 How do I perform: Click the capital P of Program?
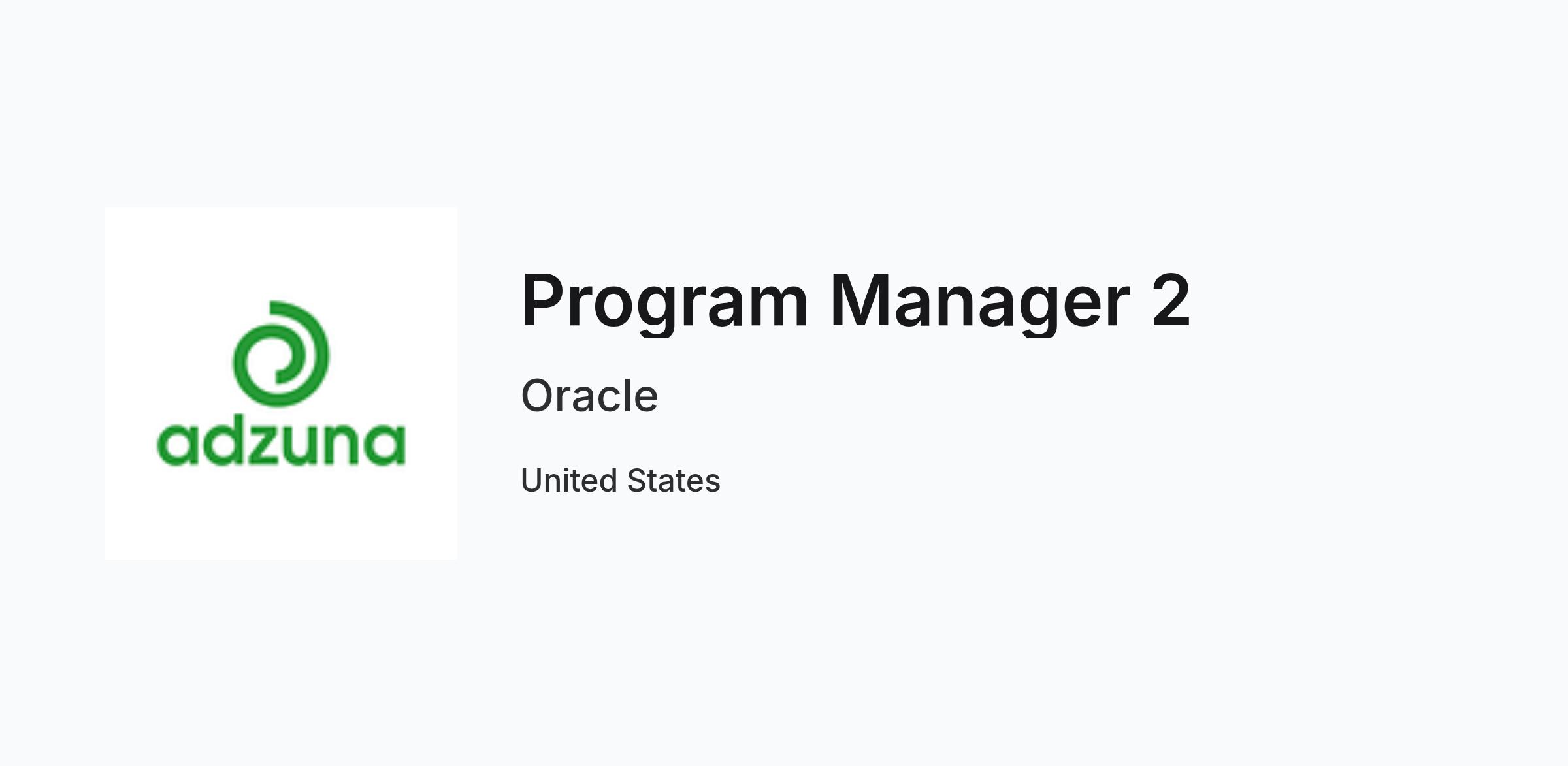tap(544, 299)
